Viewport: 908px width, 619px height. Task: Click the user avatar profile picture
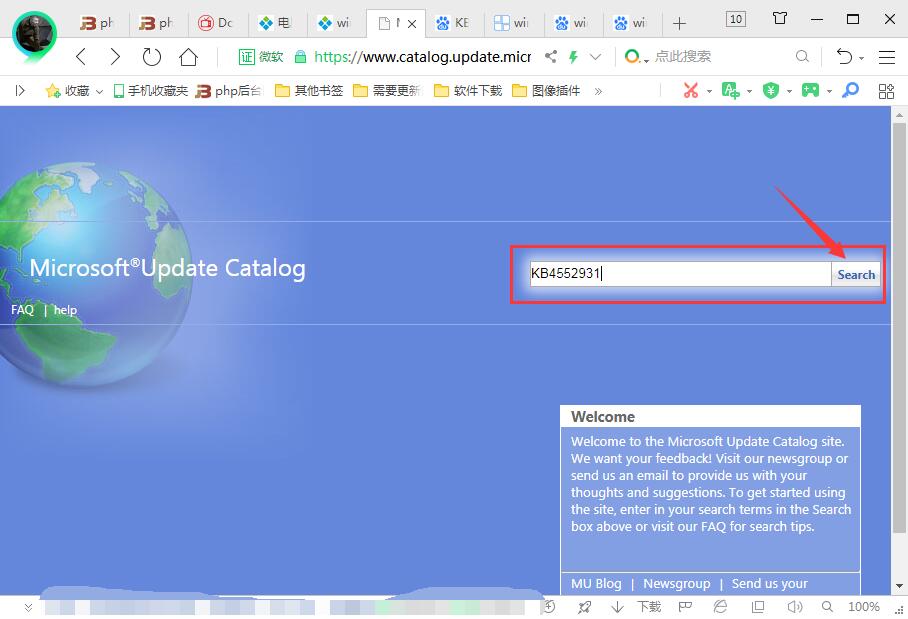pyautogui.click(x=35, y=33)
